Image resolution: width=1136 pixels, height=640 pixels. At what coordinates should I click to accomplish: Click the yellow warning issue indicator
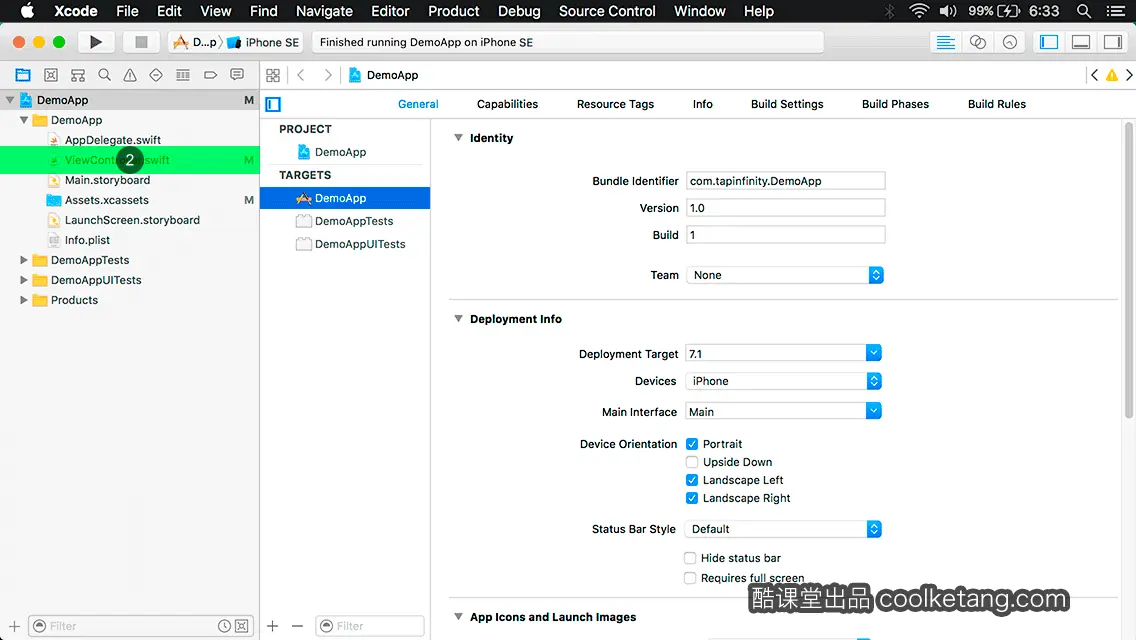coord(1111,75)
